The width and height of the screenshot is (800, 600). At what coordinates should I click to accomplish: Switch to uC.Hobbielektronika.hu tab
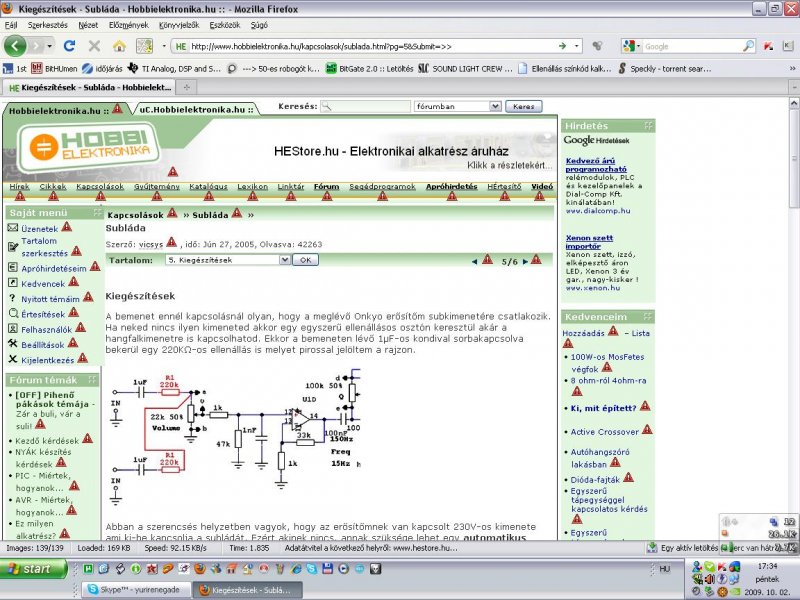tap(196, 109)
